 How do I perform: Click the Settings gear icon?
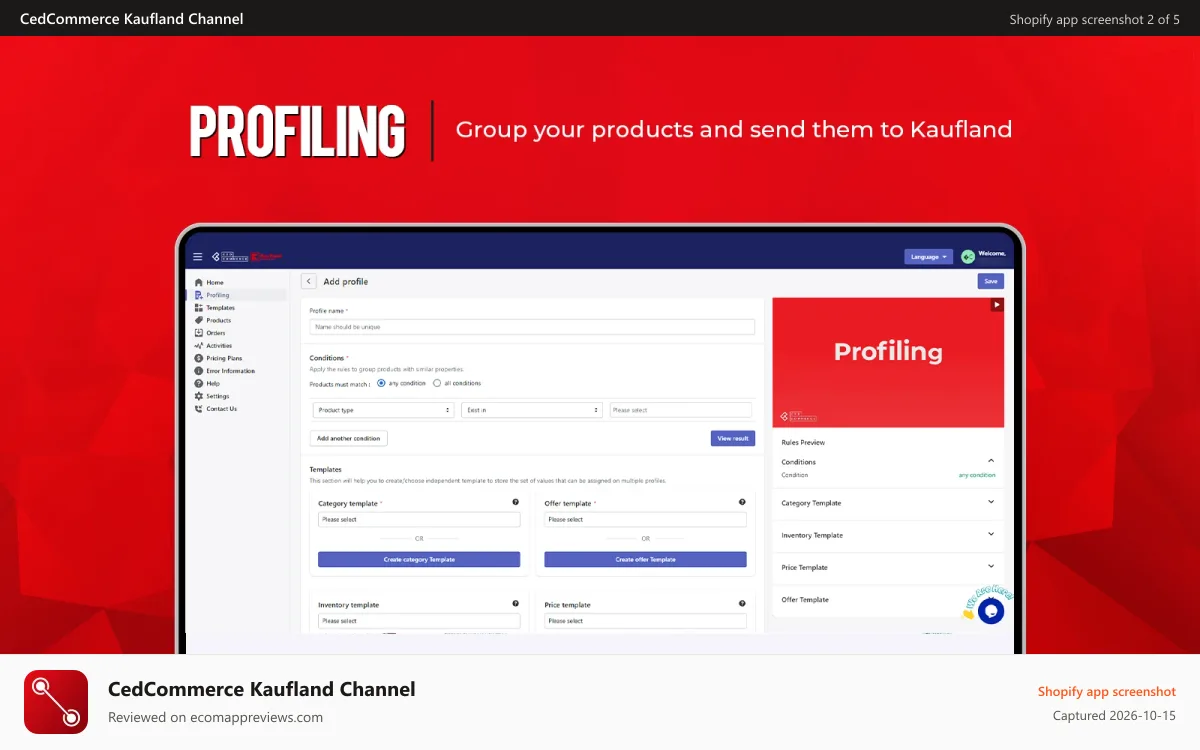click(198, 396)
